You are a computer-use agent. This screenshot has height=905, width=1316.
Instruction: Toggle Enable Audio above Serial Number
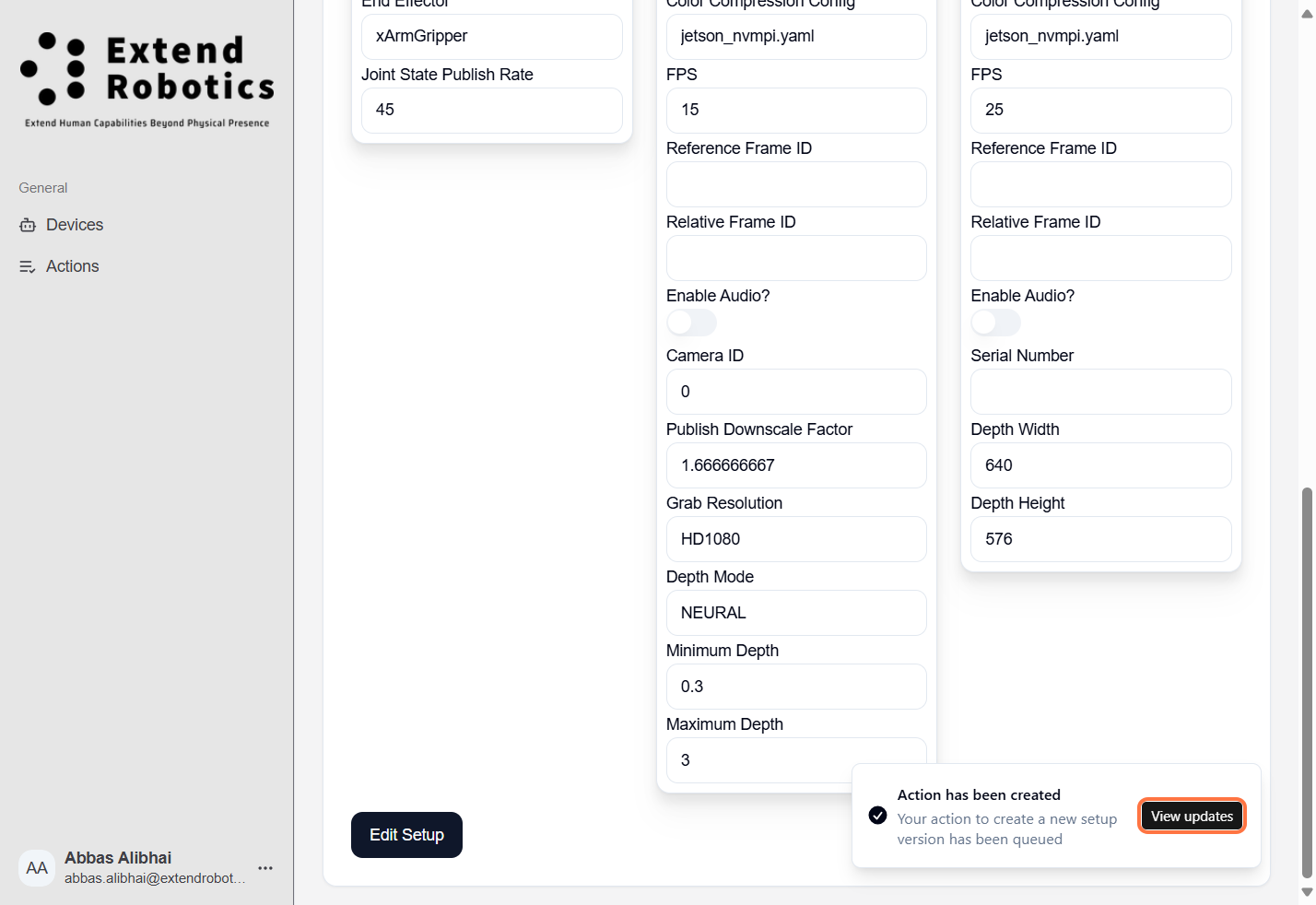995,323
